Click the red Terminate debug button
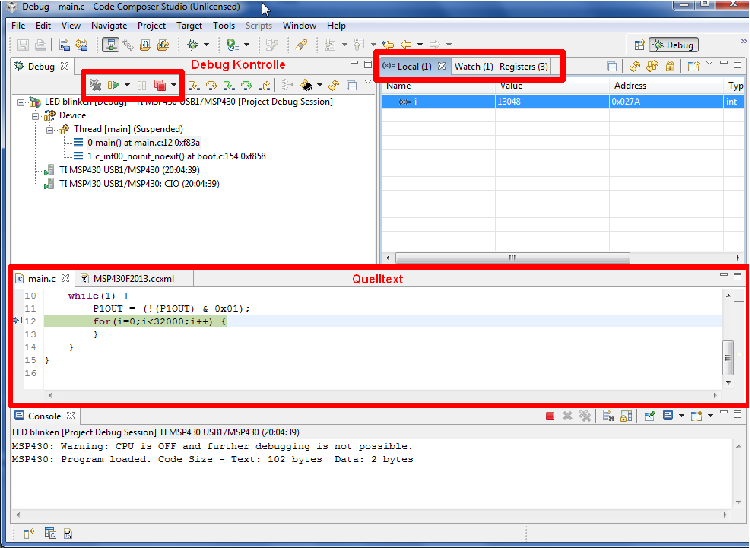Image resolution: width=750 pixels, height=548 pixels. (x=159, y=86)
